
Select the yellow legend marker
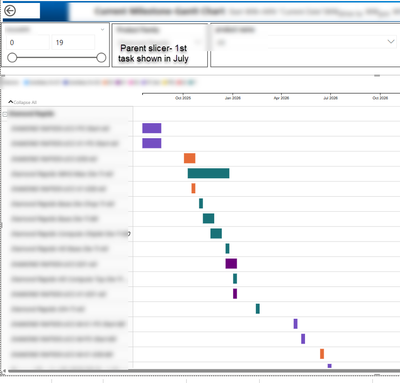pos(165,82)
